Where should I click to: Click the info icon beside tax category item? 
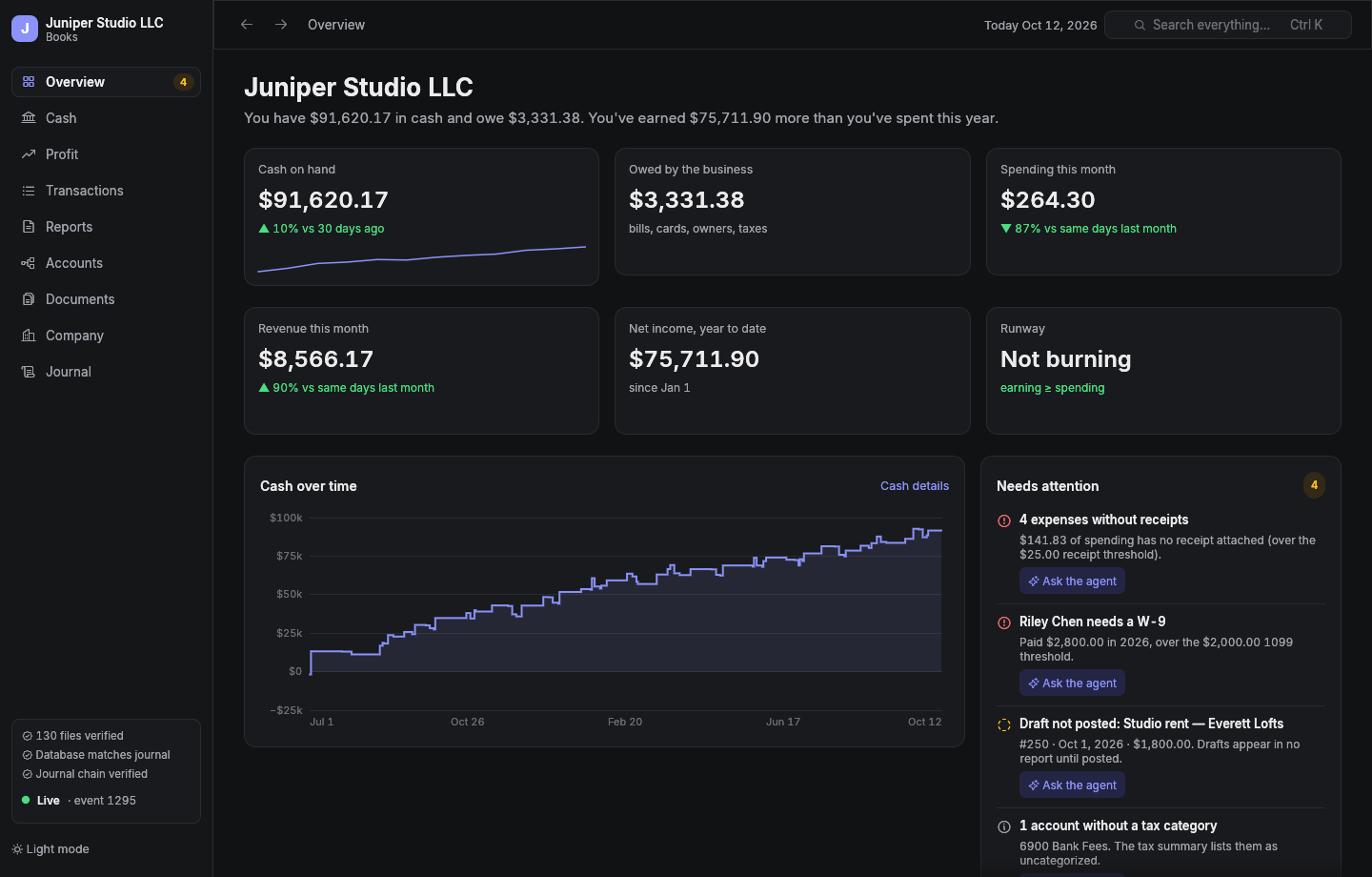coord(1004,826)
